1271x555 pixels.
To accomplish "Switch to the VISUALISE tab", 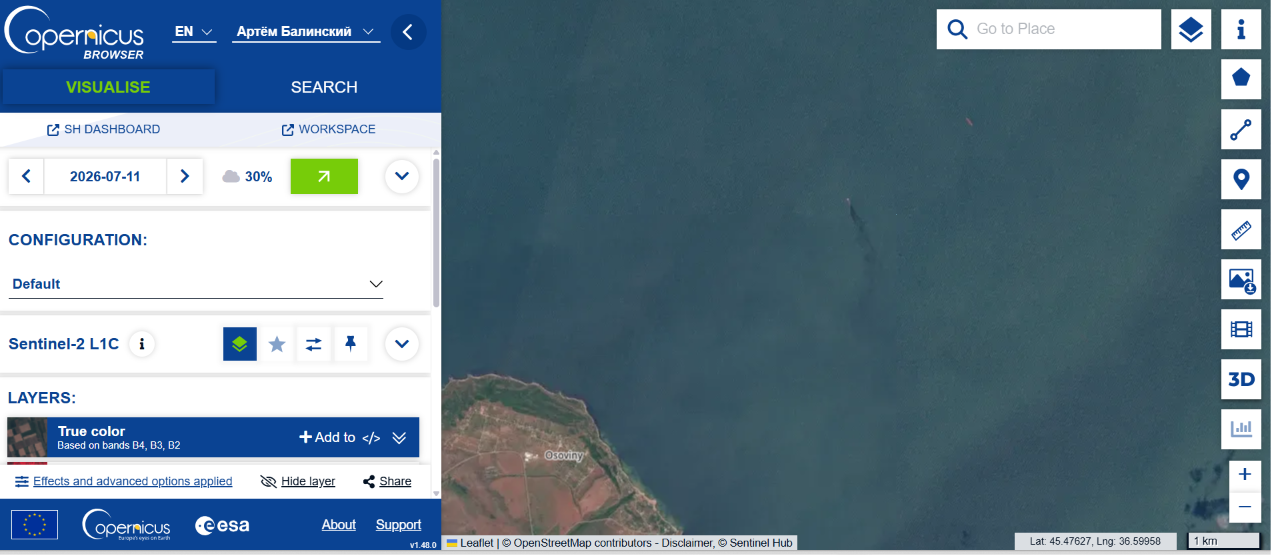I will click(x=108, y=87).
